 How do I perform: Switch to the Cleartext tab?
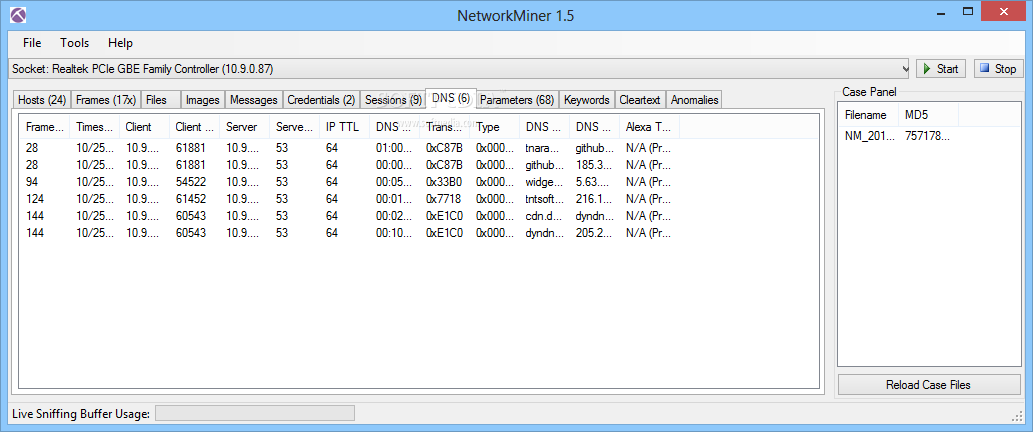point(640,100)
